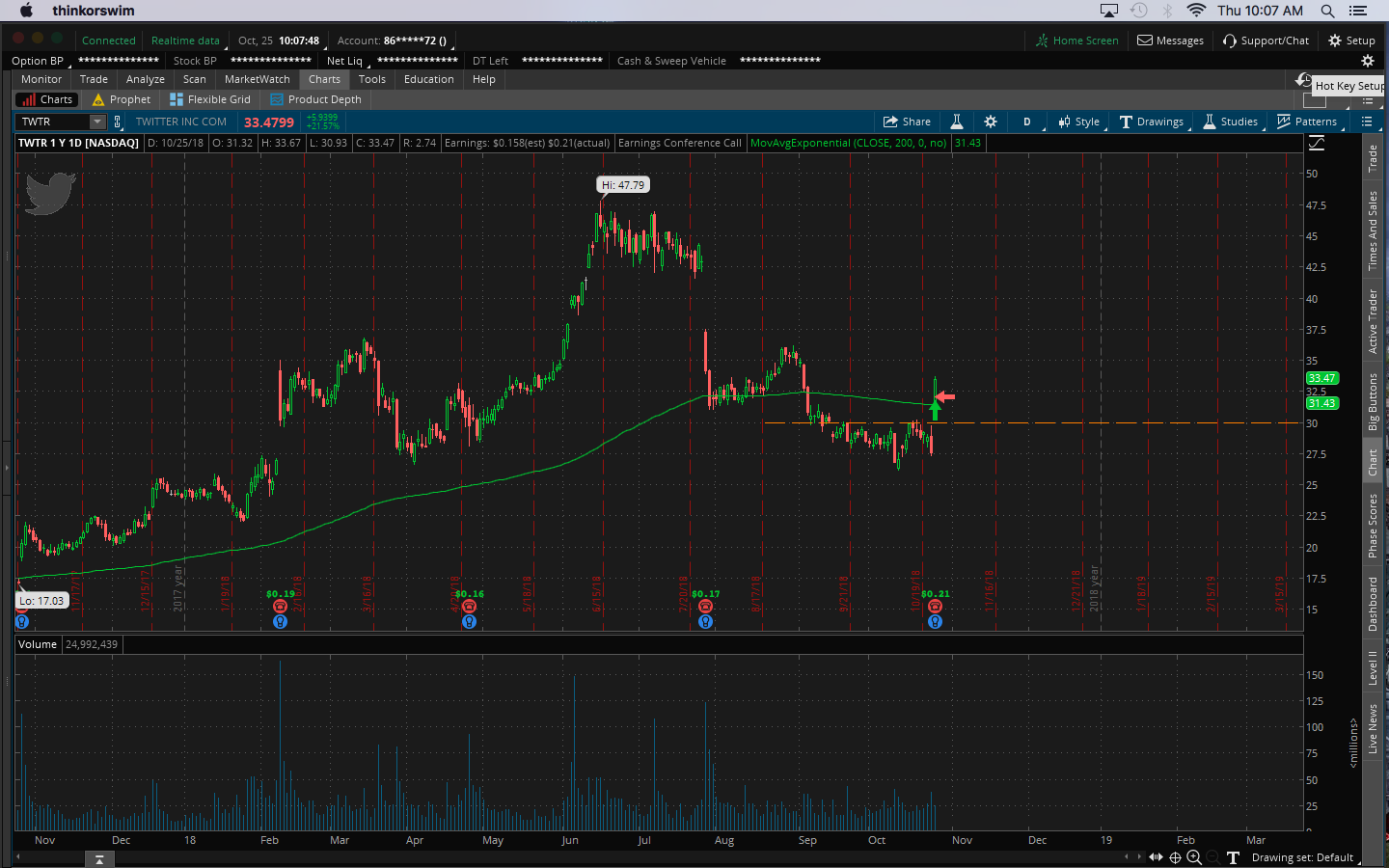Click the log/percent scale icon above the price axis
The height and width of the screenshot is (868, 1389).
pos(1317,143)
